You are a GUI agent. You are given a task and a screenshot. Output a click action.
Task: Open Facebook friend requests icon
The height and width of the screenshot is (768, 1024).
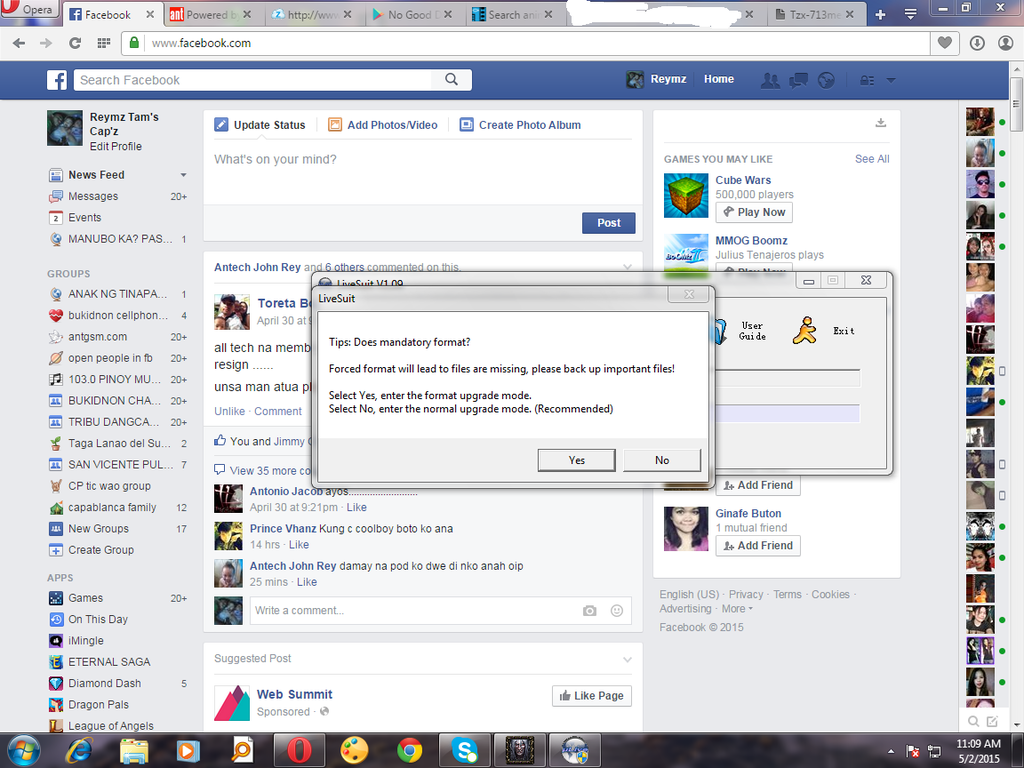click(770, 80)
